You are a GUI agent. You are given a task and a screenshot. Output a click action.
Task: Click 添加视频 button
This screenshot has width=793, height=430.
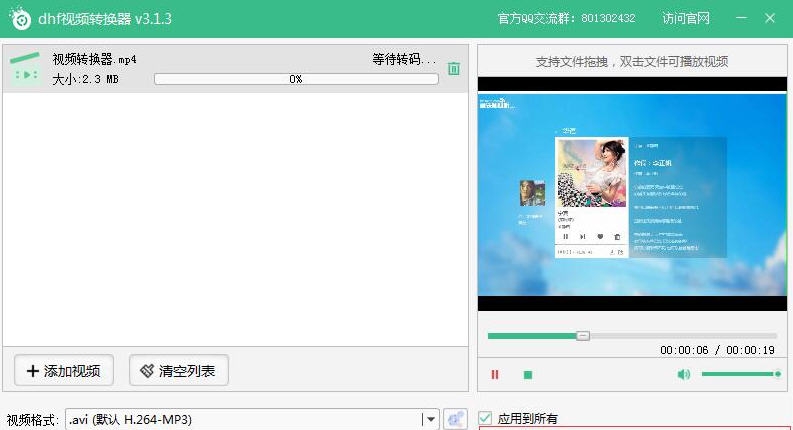click(x=64, y=371)
